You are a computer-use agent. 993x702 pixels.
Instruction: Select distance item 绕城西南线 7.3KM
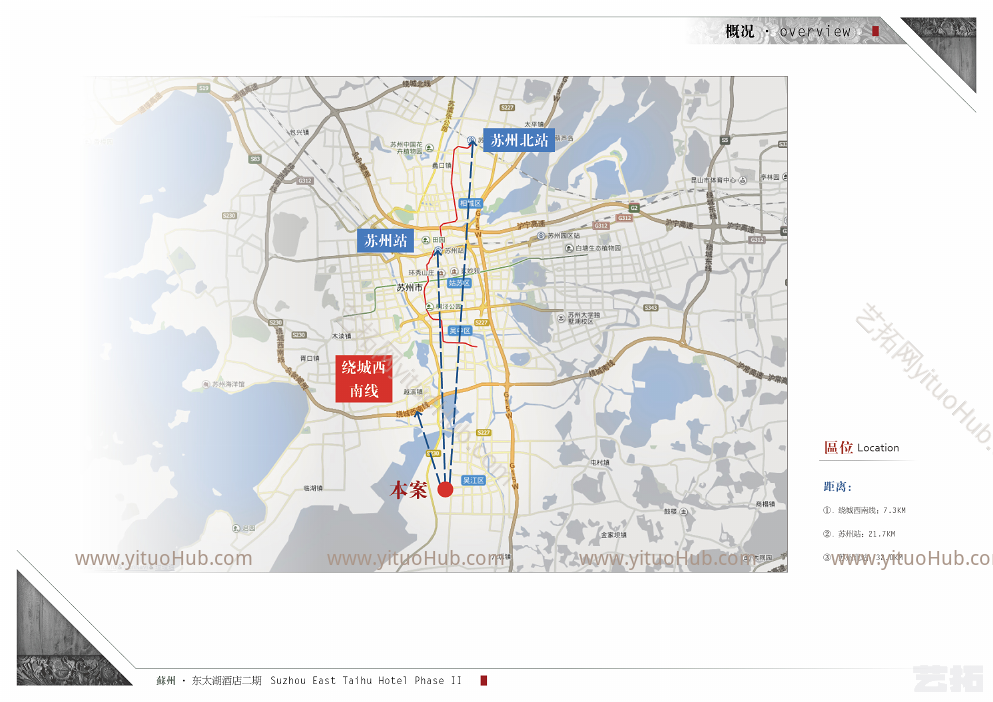tap(864, 510)
